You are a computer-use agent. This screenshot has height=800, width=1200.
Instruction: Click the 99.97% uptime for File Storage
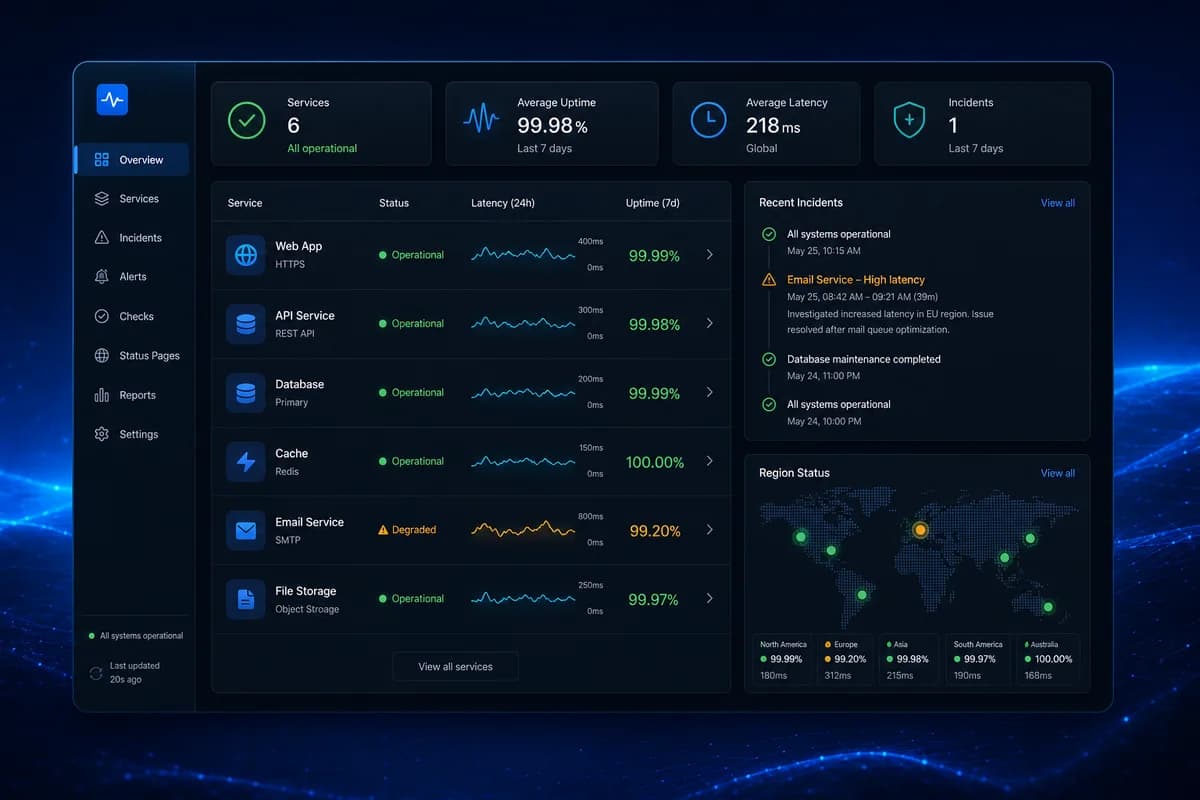point(654,600)
